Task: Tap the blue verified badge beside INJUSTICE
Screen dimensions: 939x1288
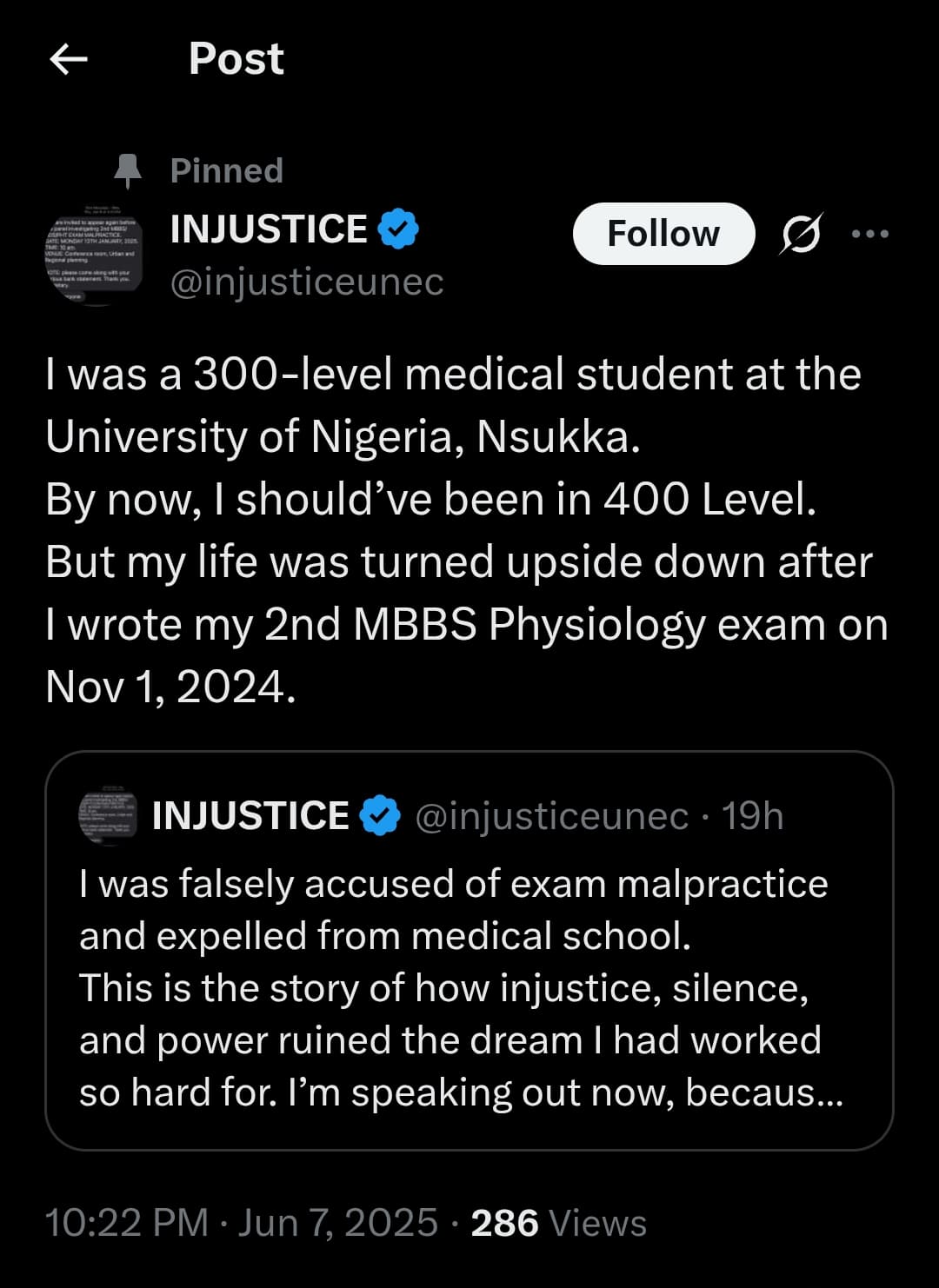Action: tap(399, 229)
